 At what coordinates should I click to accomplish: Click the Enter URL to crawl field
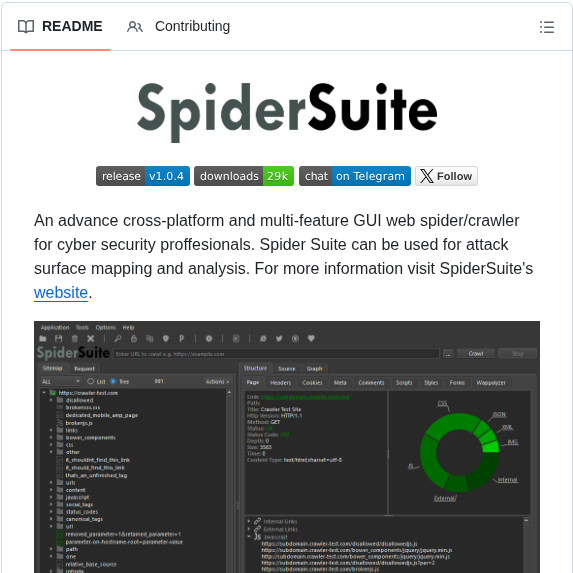(276, 354)
